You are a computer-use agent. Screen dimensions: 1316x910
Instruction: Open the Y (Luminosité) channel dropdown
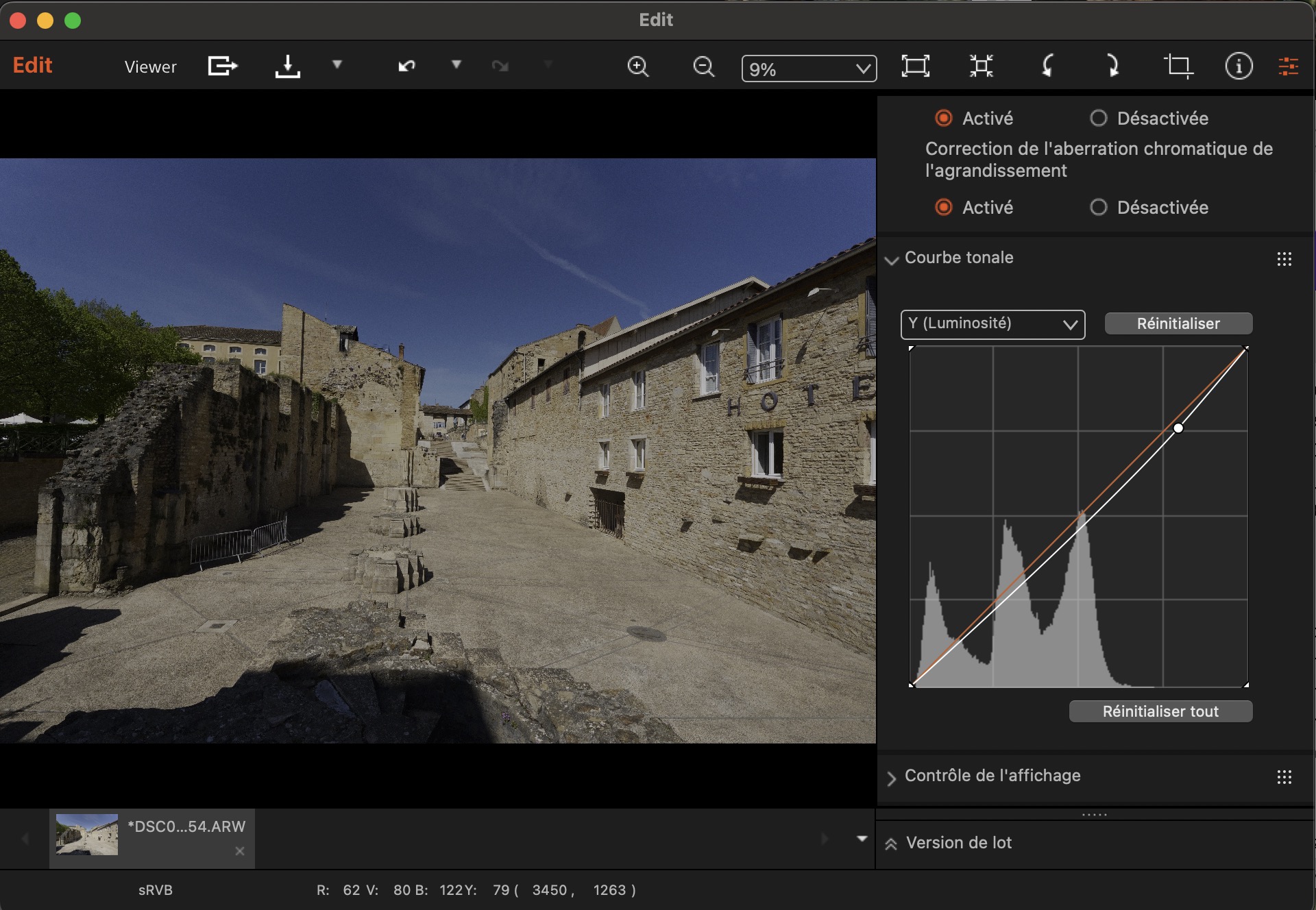[992, 324]
